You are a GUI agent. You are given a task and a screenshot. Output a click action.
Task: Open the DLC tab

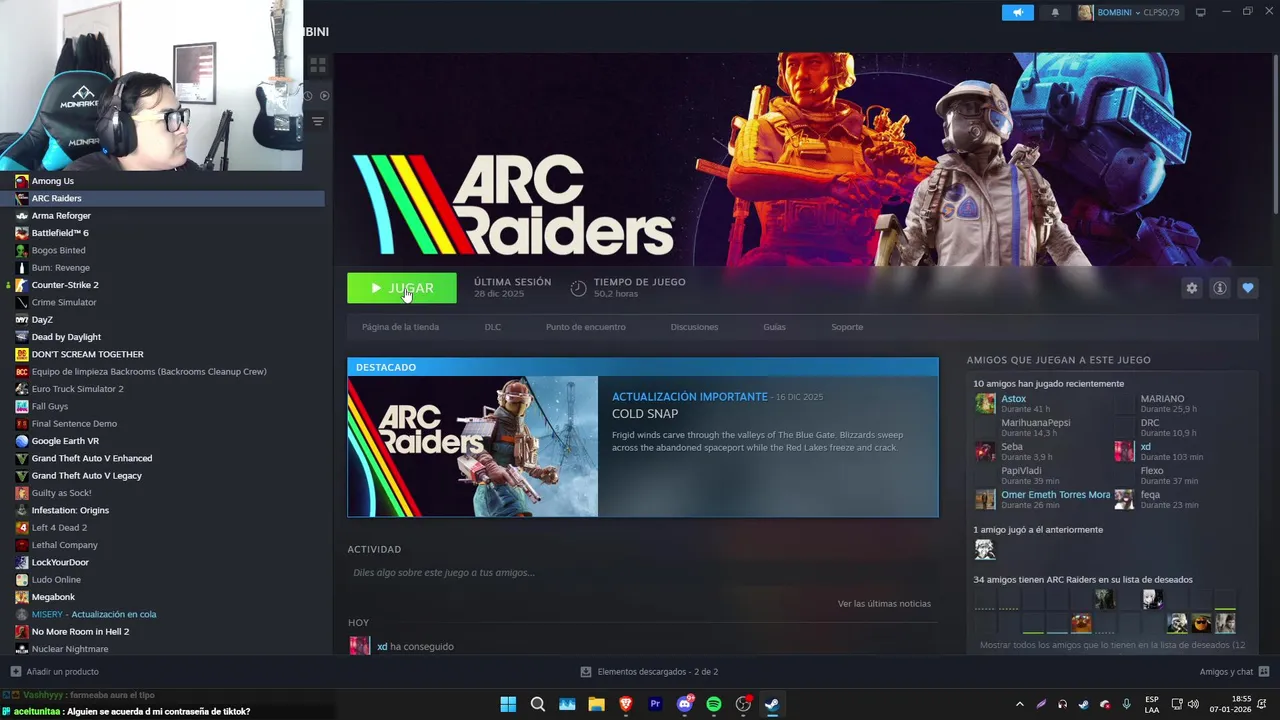coord(493,327)
